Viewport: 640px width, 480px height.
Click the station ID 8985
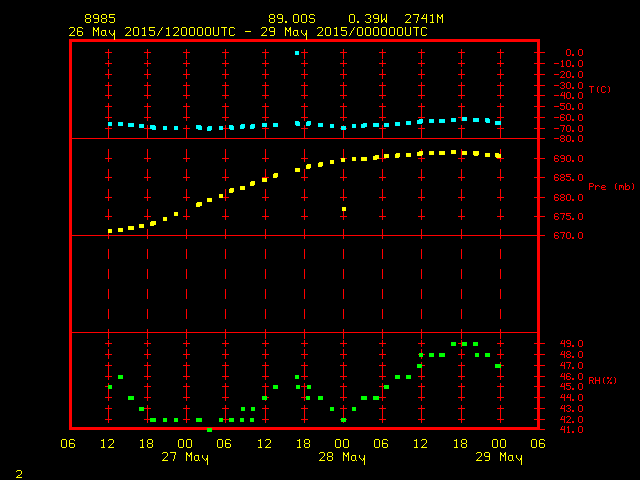pos(100,19)
